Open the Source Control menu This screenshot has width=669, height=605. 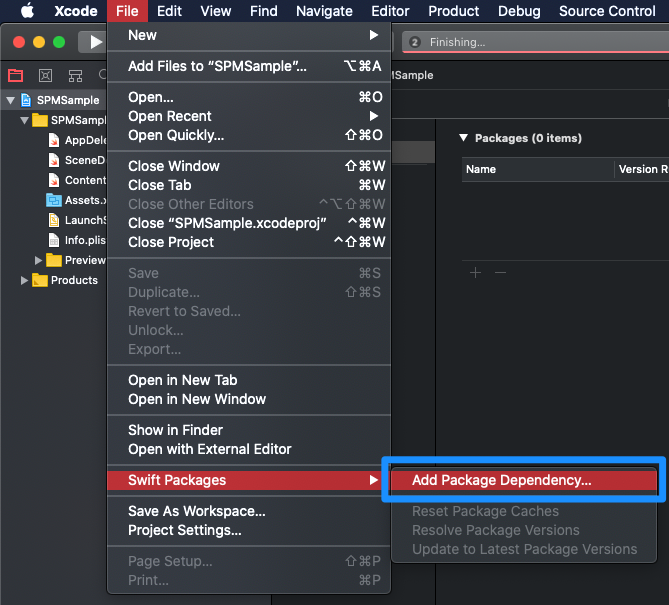pyautogui.click(x=607, y=11)
